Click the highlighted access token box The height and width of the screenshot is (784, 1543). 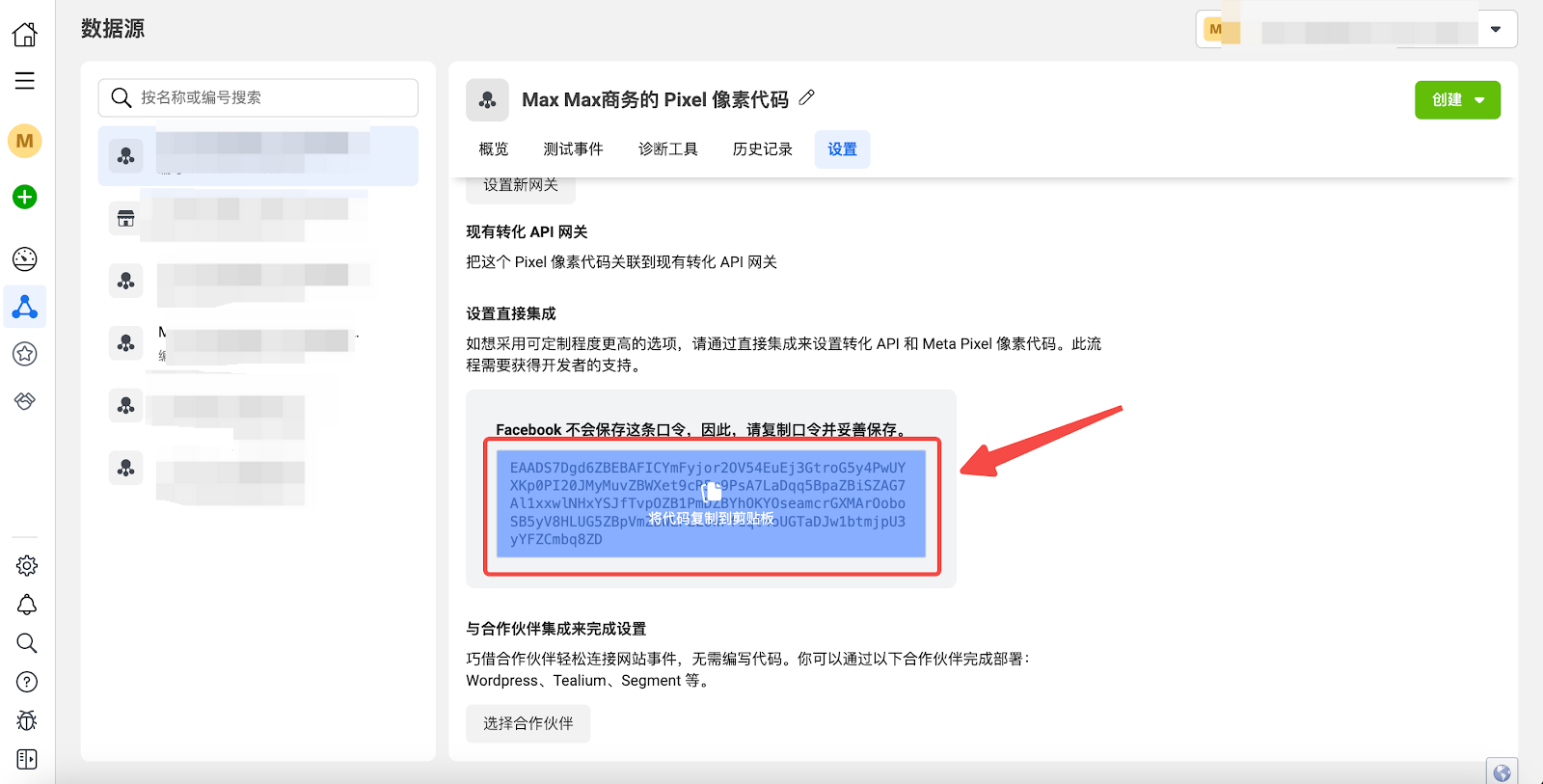[712, 503]
